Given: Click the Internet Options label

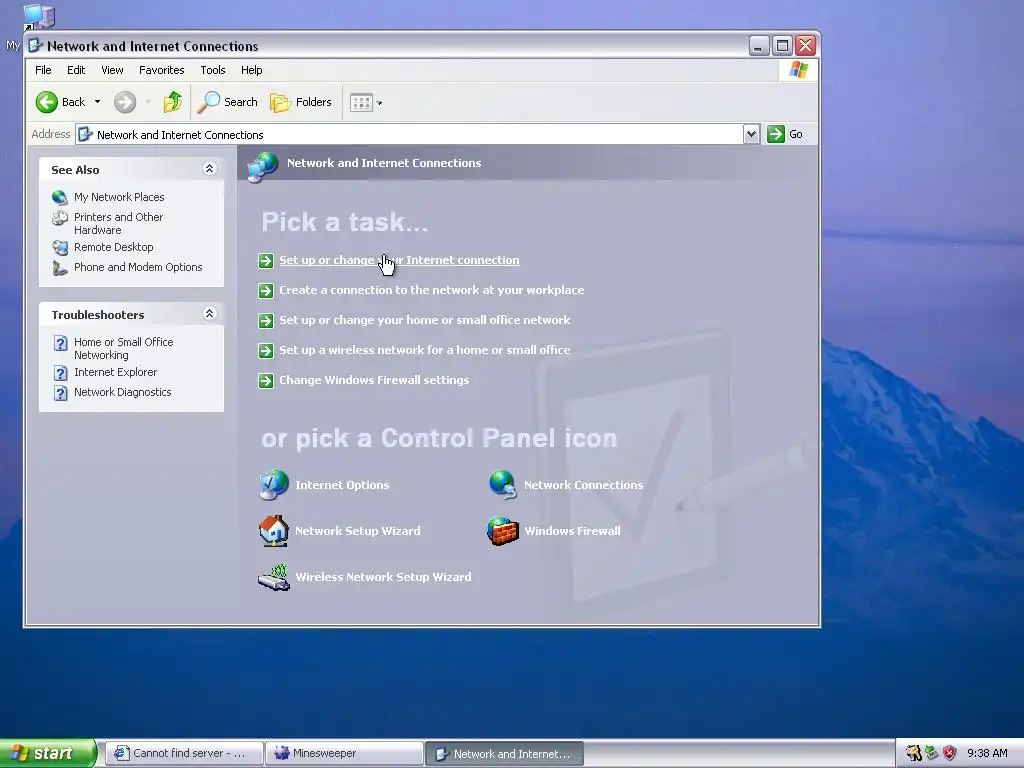Looking at the screenshot, I should pyautogui.click(x=342, y=485).
